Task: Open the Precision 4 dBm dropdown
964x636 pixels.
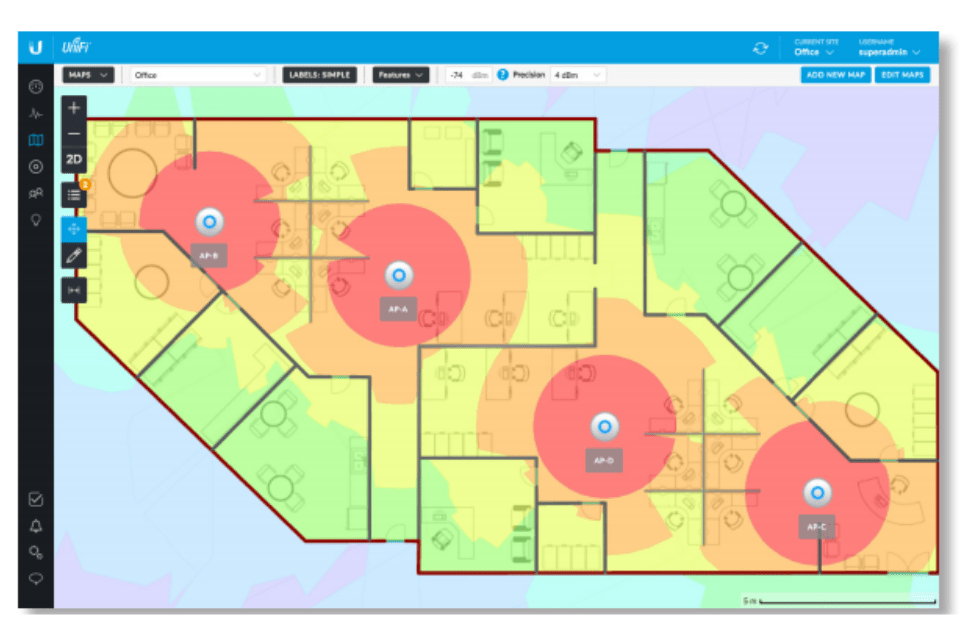Action: click(x=579, y=75)
